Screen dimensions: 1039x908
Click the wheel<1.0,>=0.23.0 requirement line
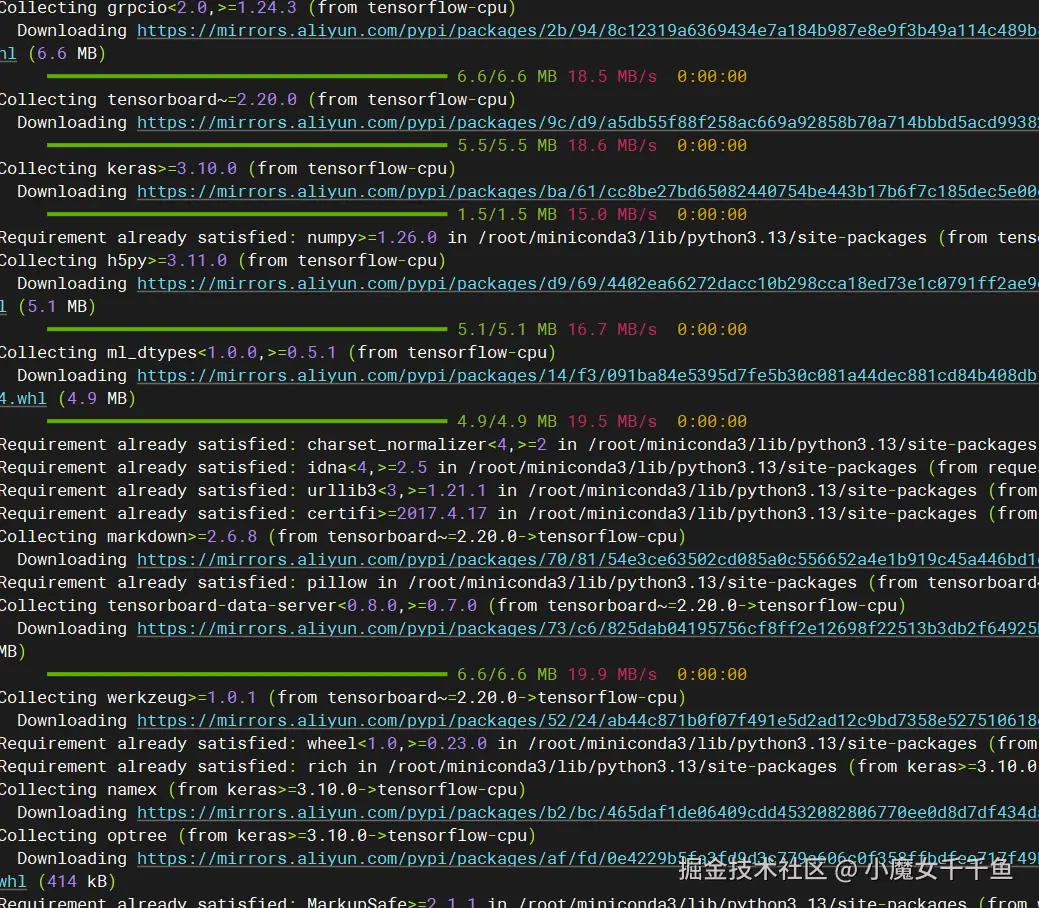click(520, 744)
